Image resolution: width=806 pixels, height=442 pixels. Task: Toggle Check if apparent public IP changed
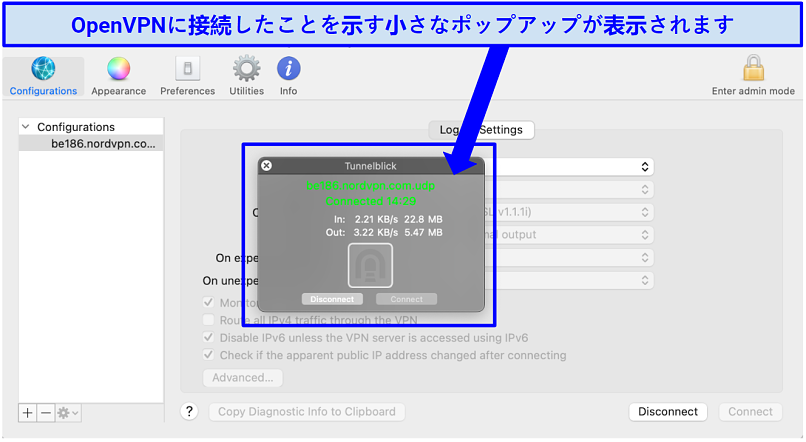208,355
